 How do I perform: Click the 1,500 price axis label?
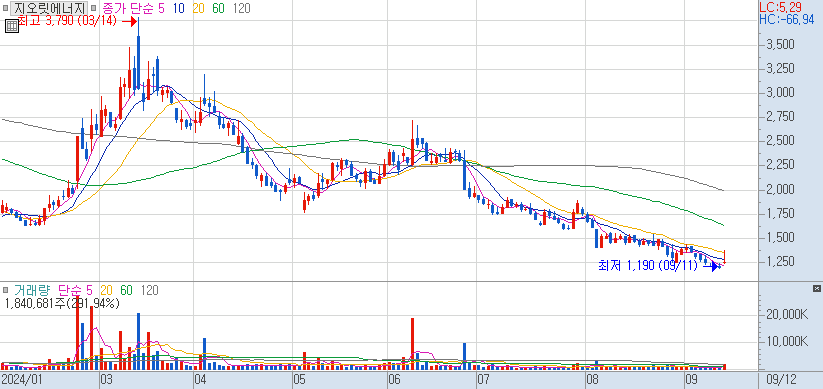[x=779, y=238]
